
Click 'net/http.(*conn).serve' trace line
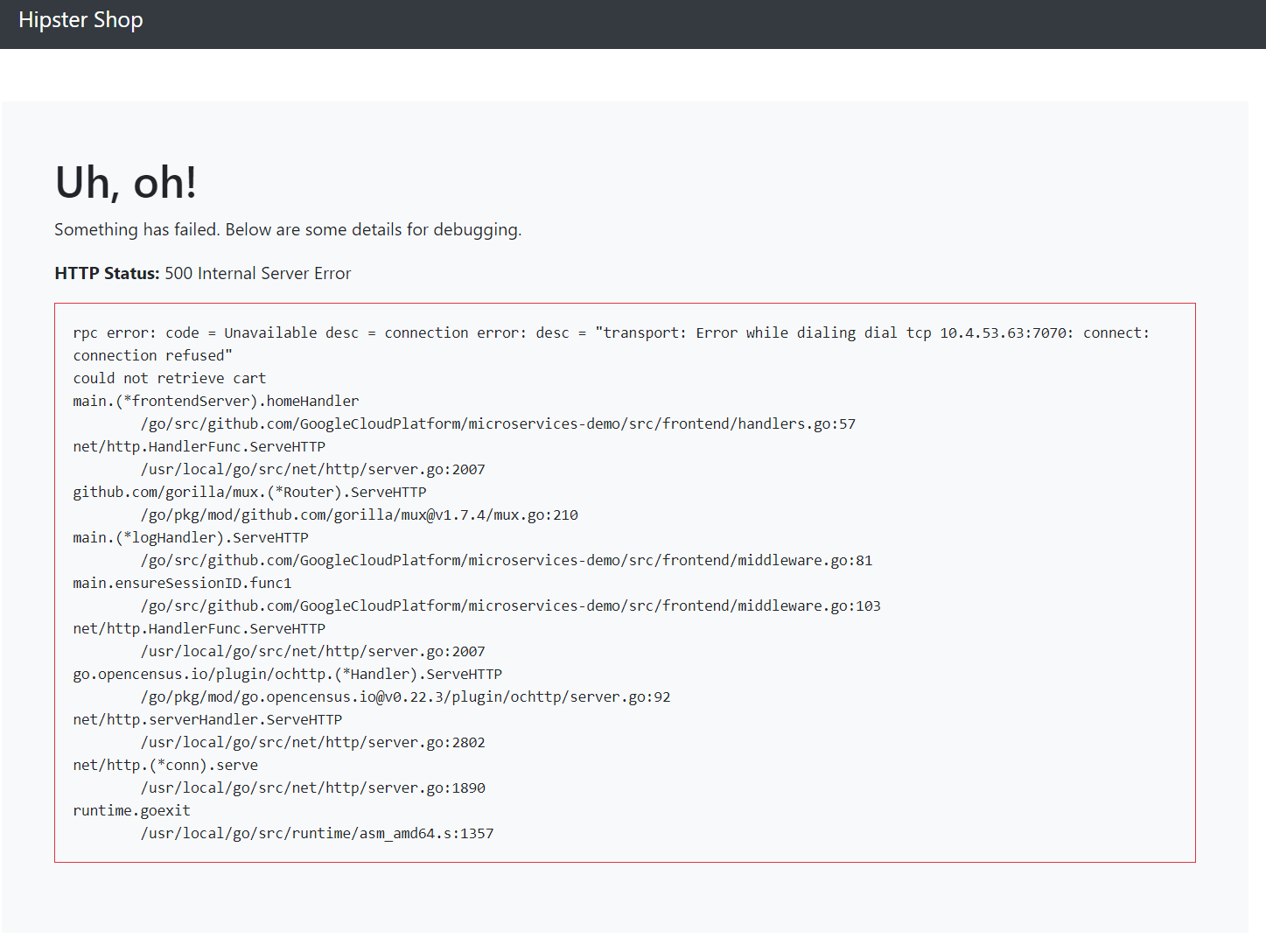(165, 765)
